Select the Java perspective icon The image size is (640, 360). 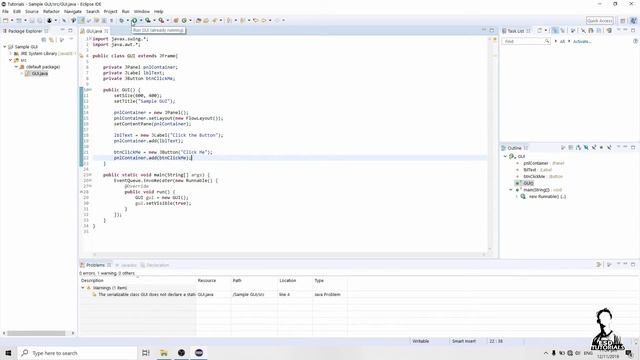[x=633, y=20]
